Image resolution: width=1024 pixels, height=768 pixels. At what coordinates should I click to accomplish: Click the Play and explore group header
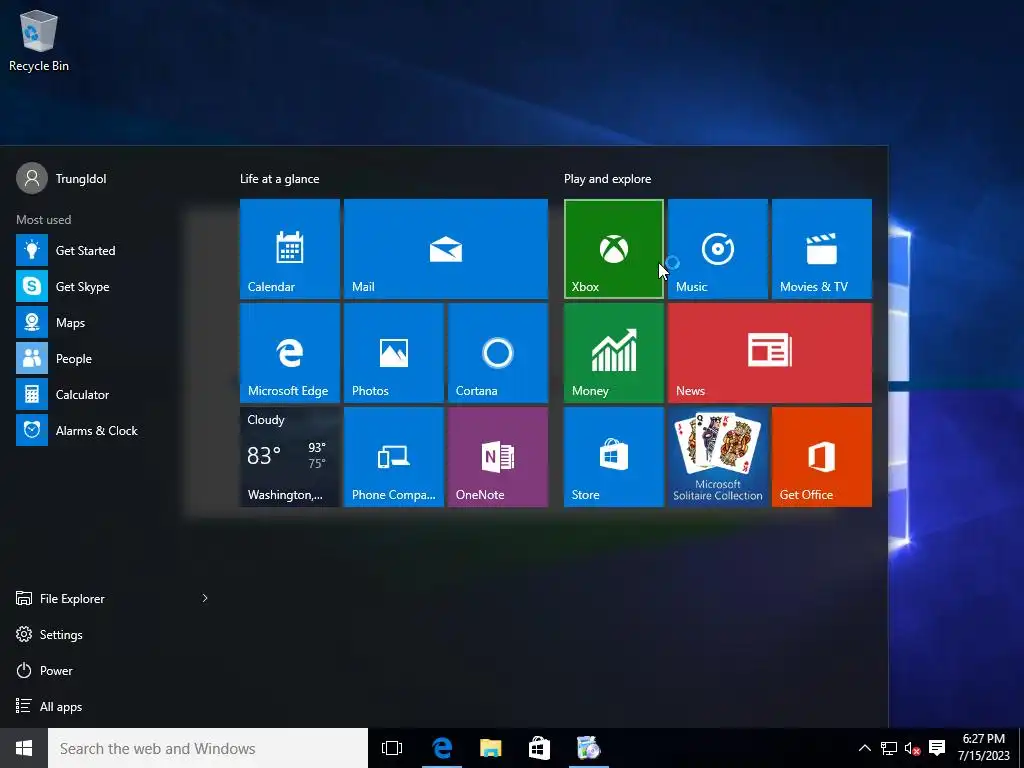point(607,179)
